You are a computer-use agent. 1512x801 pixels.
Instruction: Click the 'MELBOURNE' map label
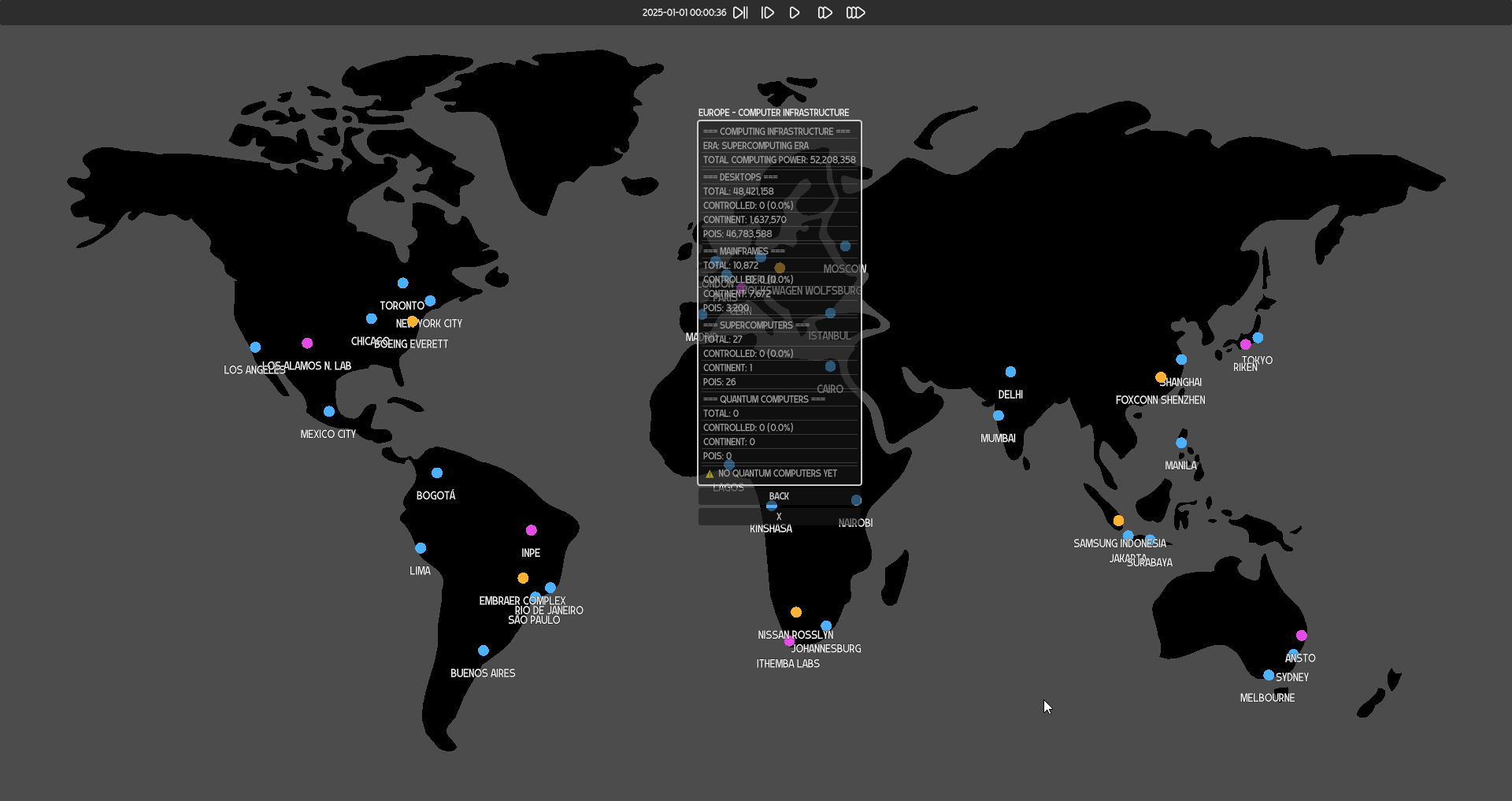click(x=1267, y=698)
